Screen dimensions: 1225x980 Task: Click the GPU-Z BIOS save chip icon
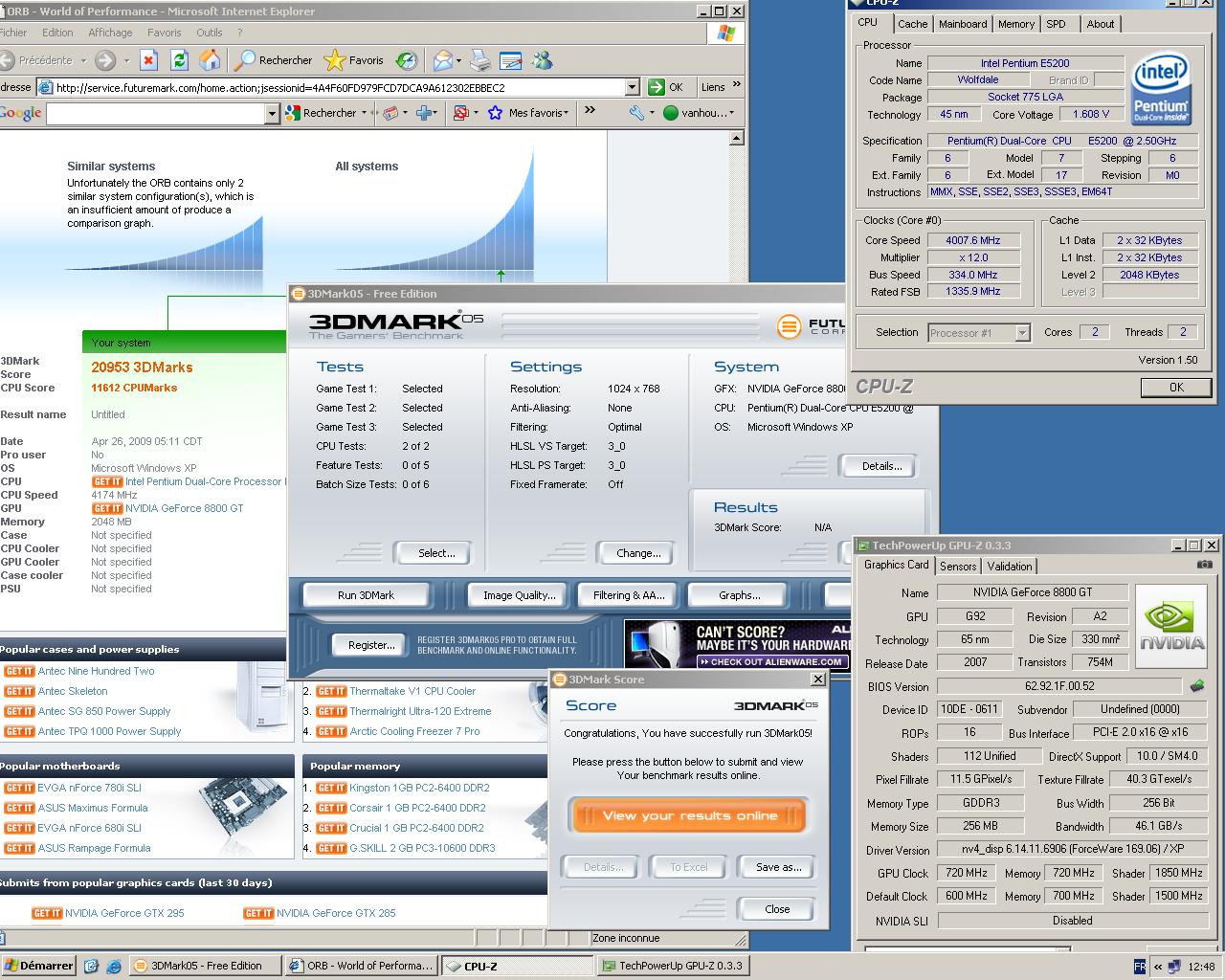(x=1197, y=686)
